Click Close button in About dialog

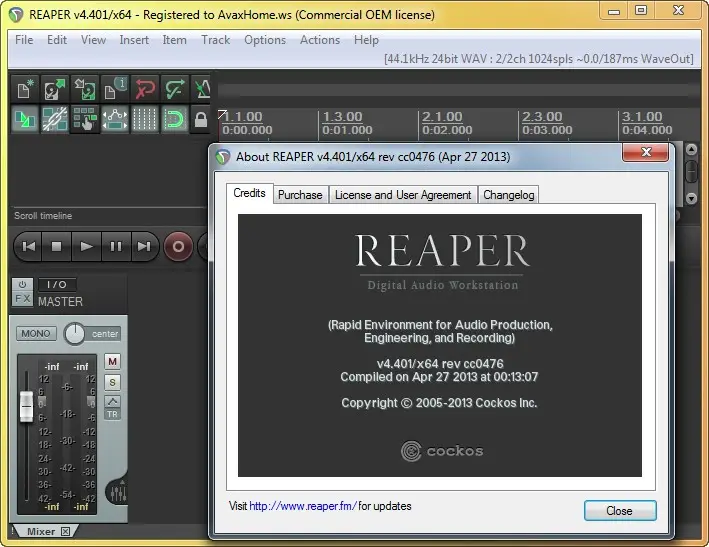[619, 511]
